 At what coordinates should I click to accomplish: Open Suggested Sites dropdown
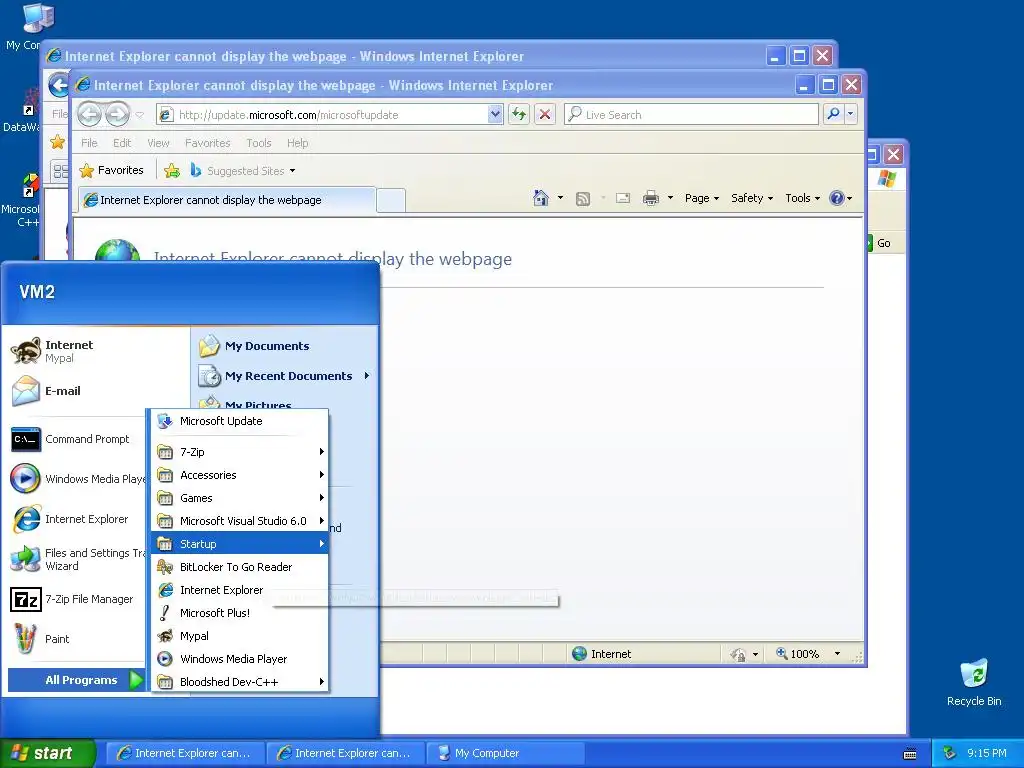pyautogui.click(x=292, y=171)
